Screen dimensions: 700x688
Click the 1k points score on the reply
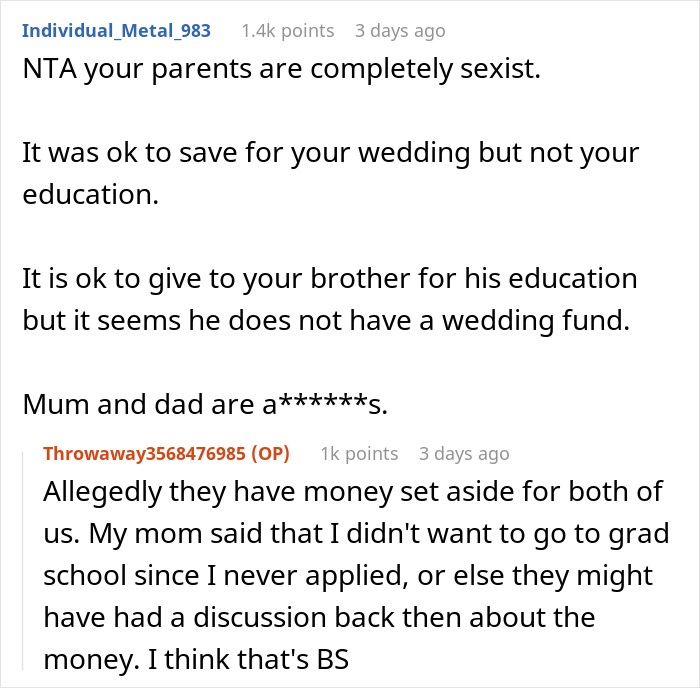[x=359, y=453]
